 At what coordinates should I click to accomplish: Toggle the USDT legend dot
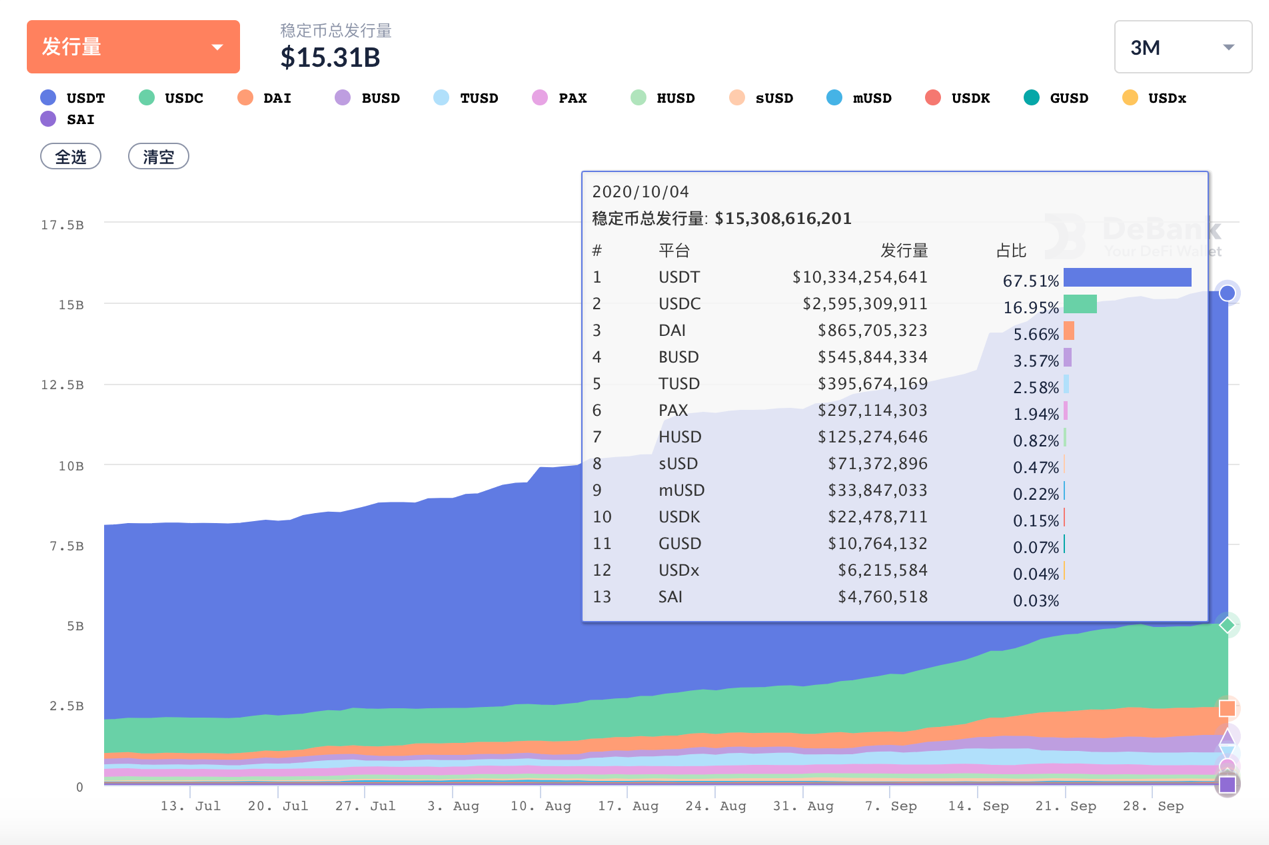tap(48, 98)
